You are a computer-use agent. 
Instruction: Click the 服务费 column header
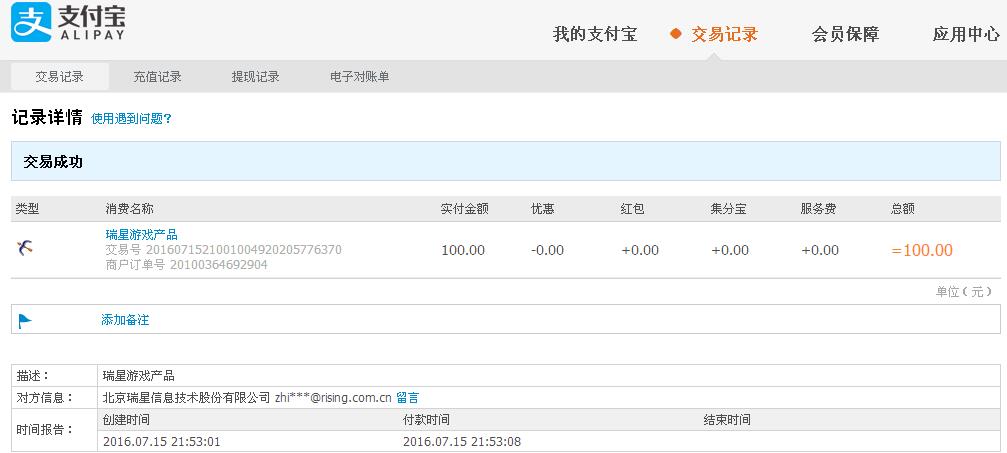pos(818,209)
